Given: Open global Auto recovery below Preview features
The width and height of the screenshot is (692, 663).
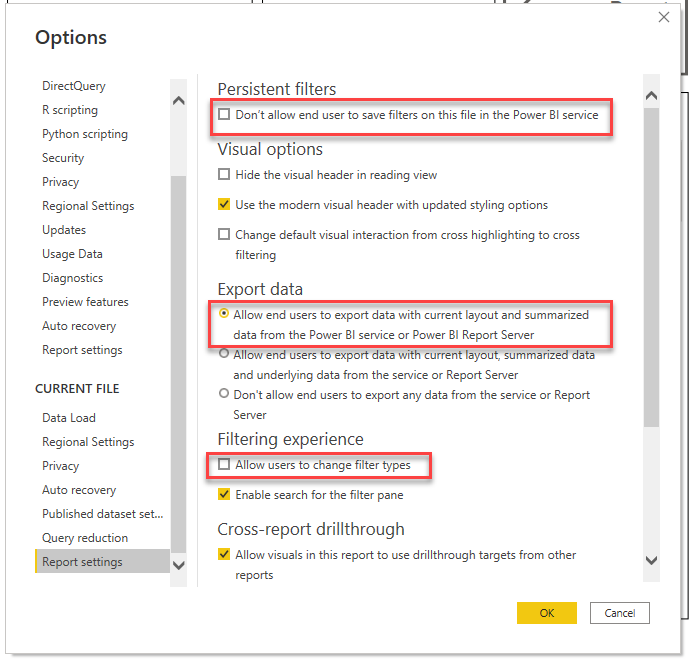Looking at the screenshot, I should [x=79, y=326].
